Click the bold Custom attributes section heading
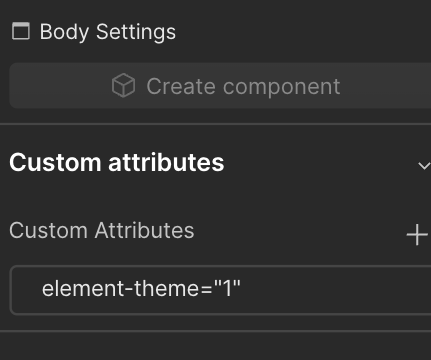The image size is (431, 360). pos(117,162)
